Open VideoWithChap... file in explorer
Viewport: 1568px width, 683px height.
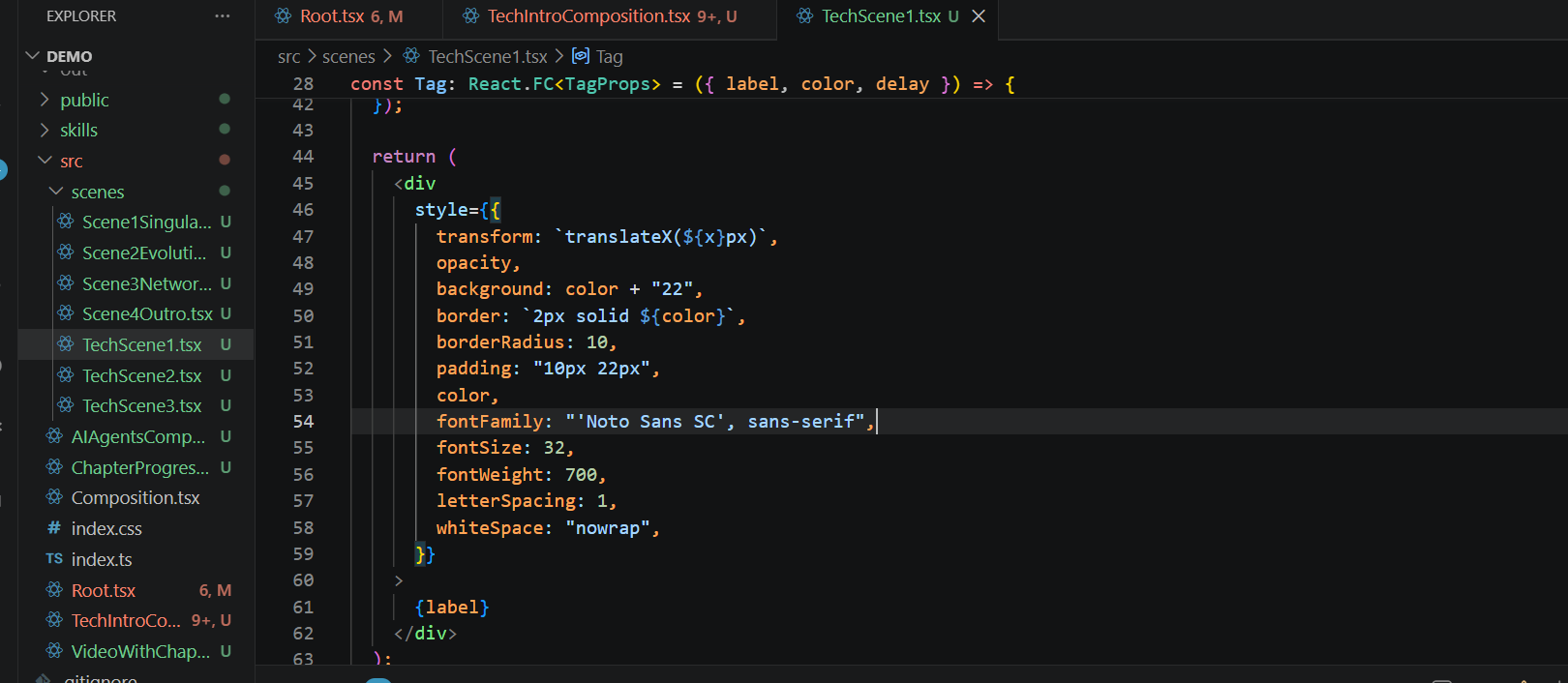(140, 651)
